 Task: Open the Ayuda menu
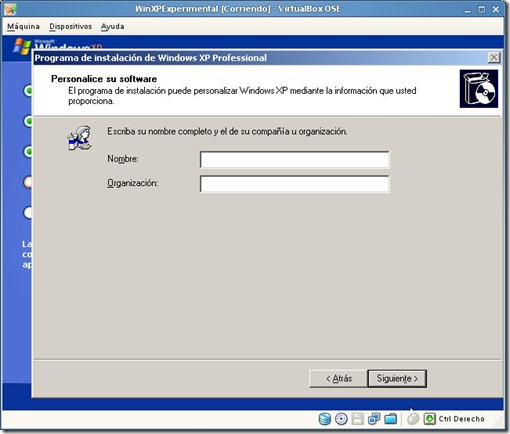tap(113, 26)
